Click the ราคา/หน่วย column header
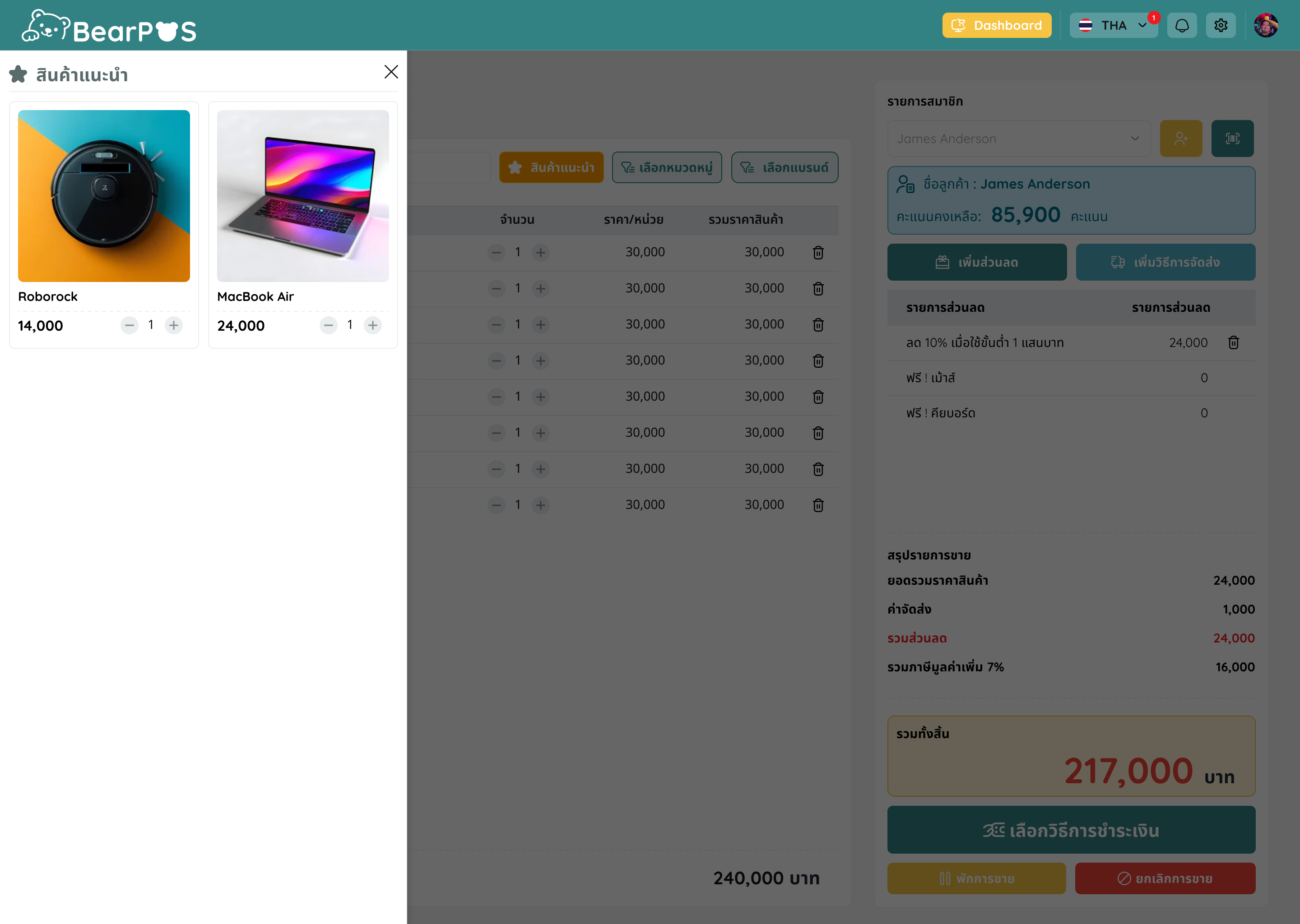 [x=633, y=220]
